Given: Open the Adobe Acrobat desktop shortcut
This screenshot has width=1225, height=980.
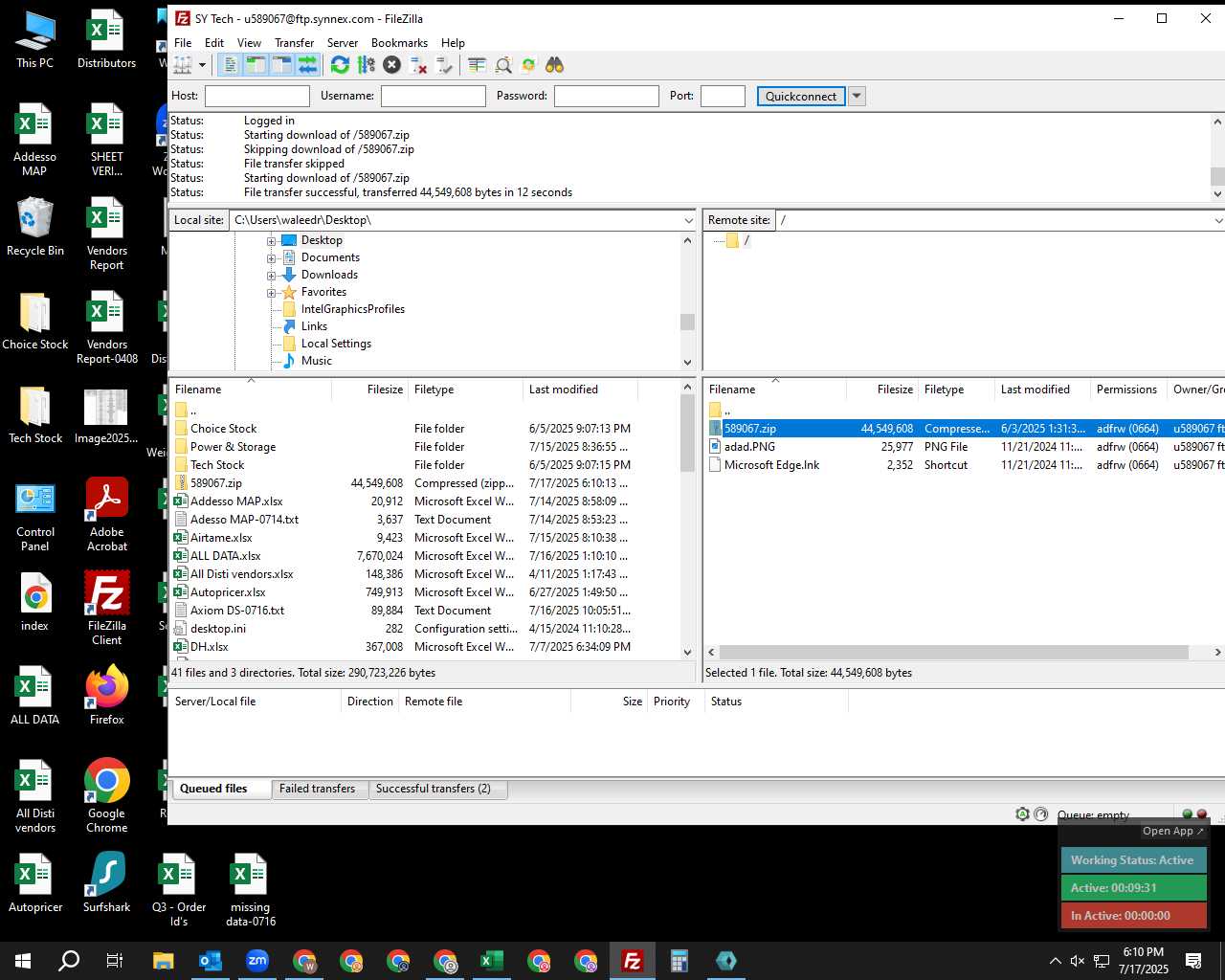Looking at the screenshot, I should pos(107,514).
